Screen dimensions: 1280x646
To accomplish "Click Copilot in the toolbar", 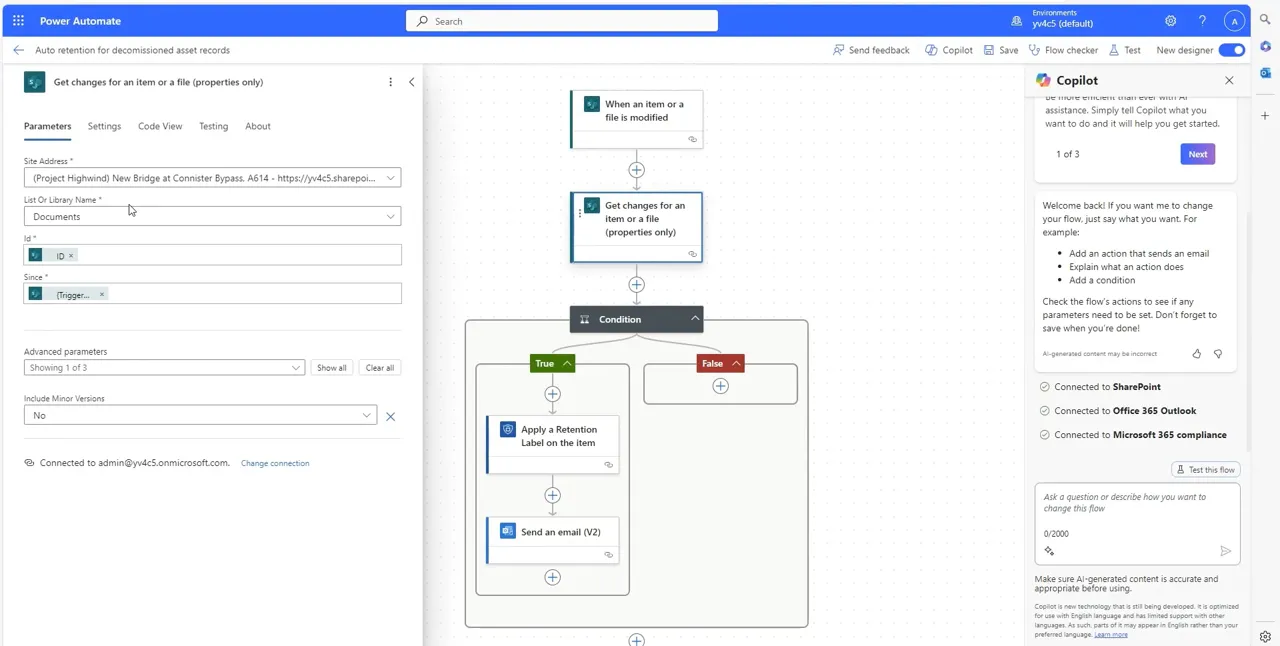I will (x=949, y=50).
